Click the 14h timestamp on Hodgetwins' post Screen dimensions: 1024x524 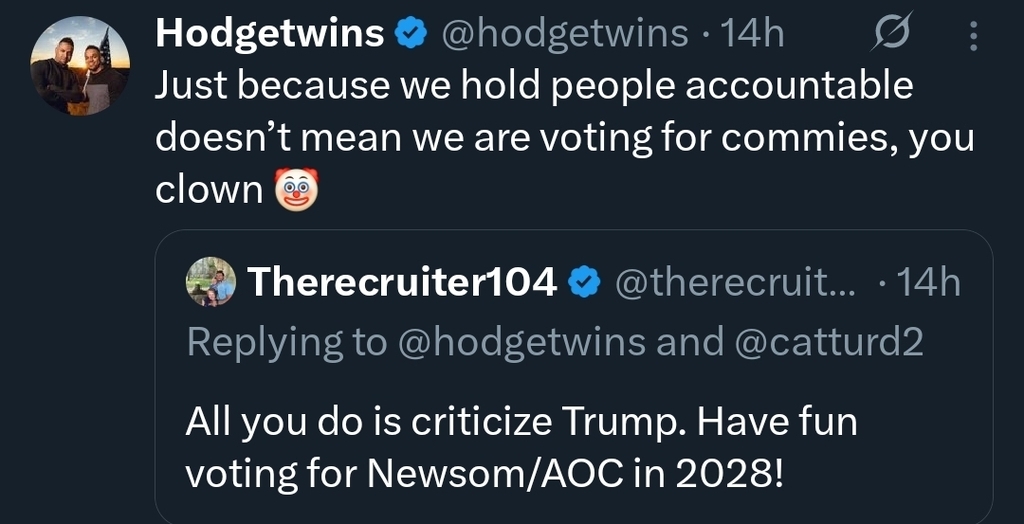point(751,35)
